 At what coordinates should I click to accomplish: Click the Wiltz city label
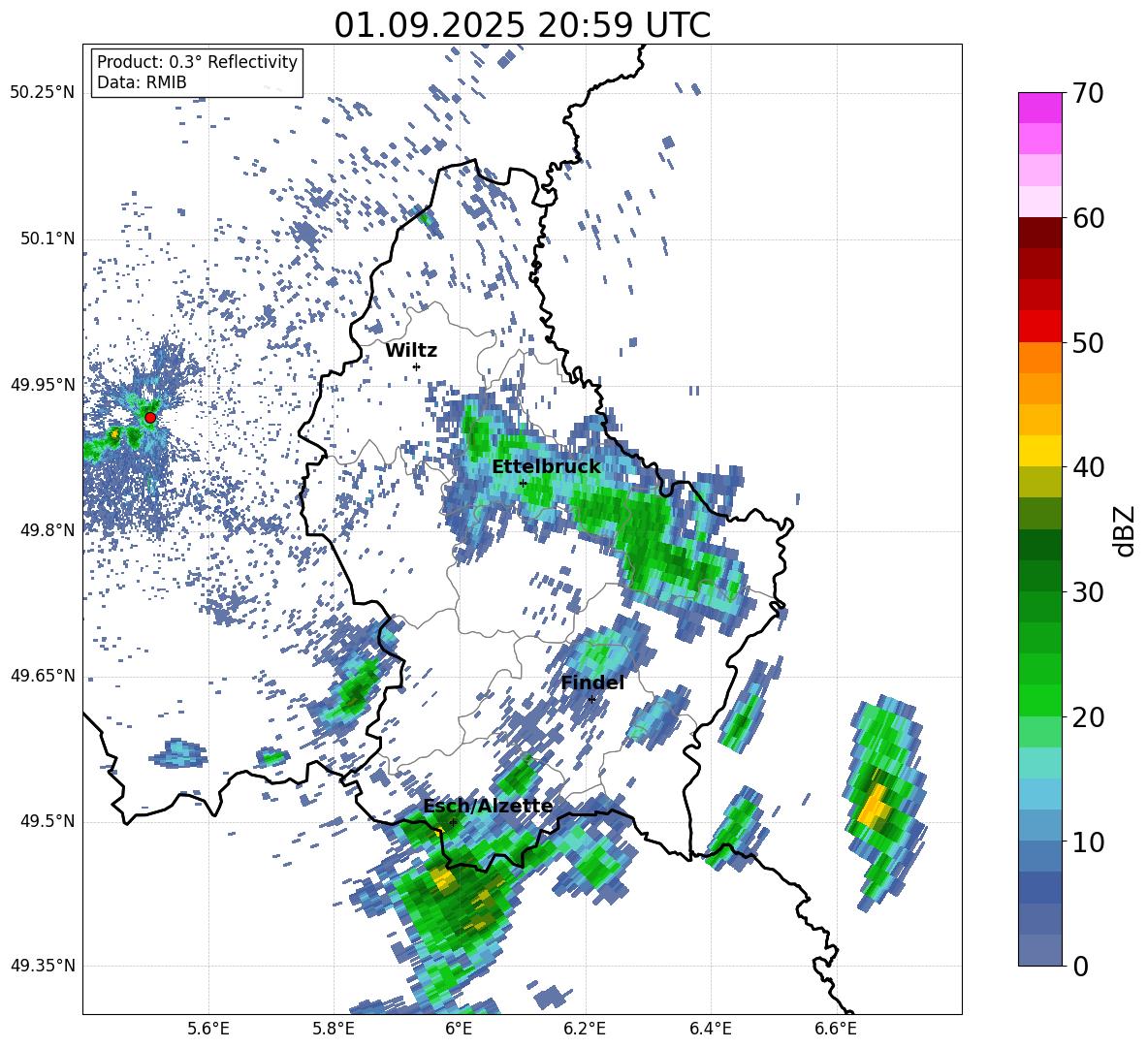click(411, 351)
